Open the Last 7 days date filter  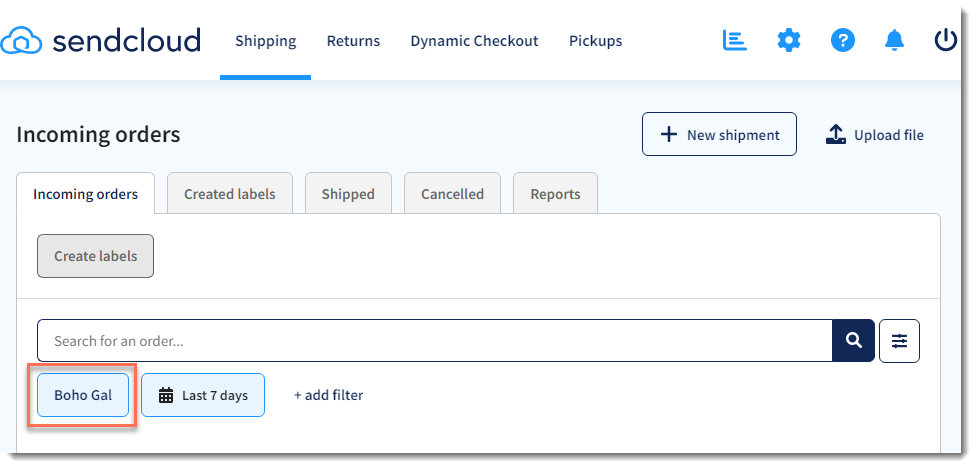click(203, 395)
